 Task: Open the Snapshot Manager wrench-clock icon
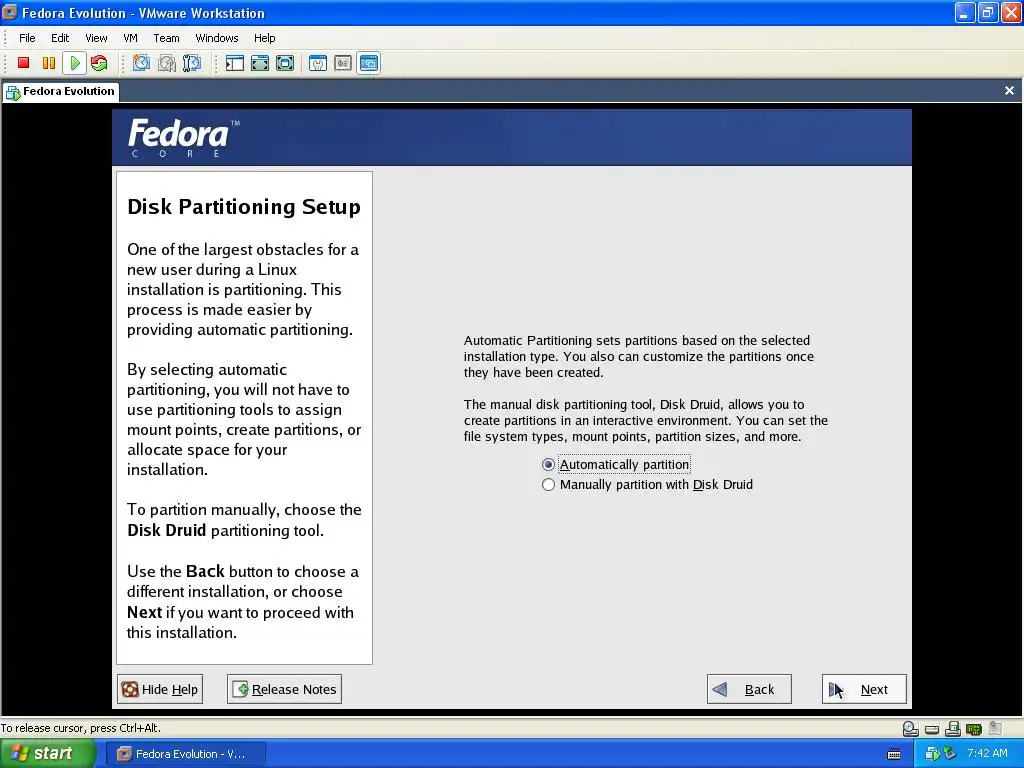(192, 63)
